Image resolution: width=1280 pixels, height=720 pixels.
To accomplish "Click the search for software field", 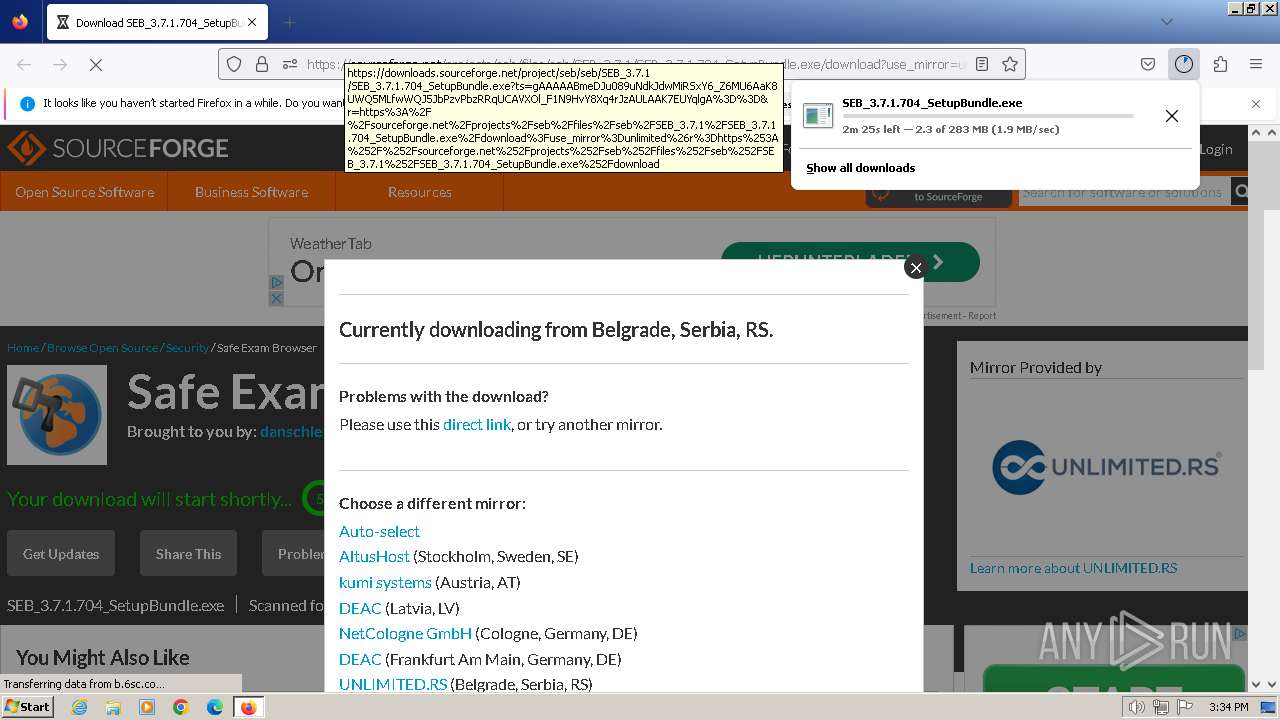I will point(1123,192).
